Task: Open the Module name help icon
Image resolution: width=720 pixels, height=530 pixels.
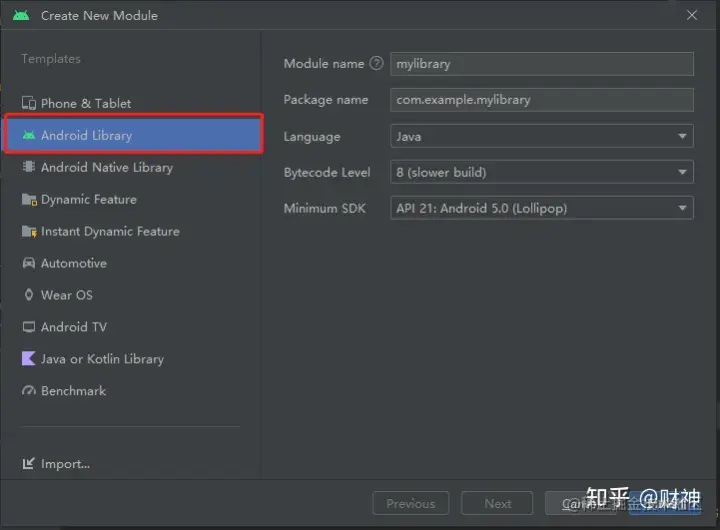Action: [376, 63]
